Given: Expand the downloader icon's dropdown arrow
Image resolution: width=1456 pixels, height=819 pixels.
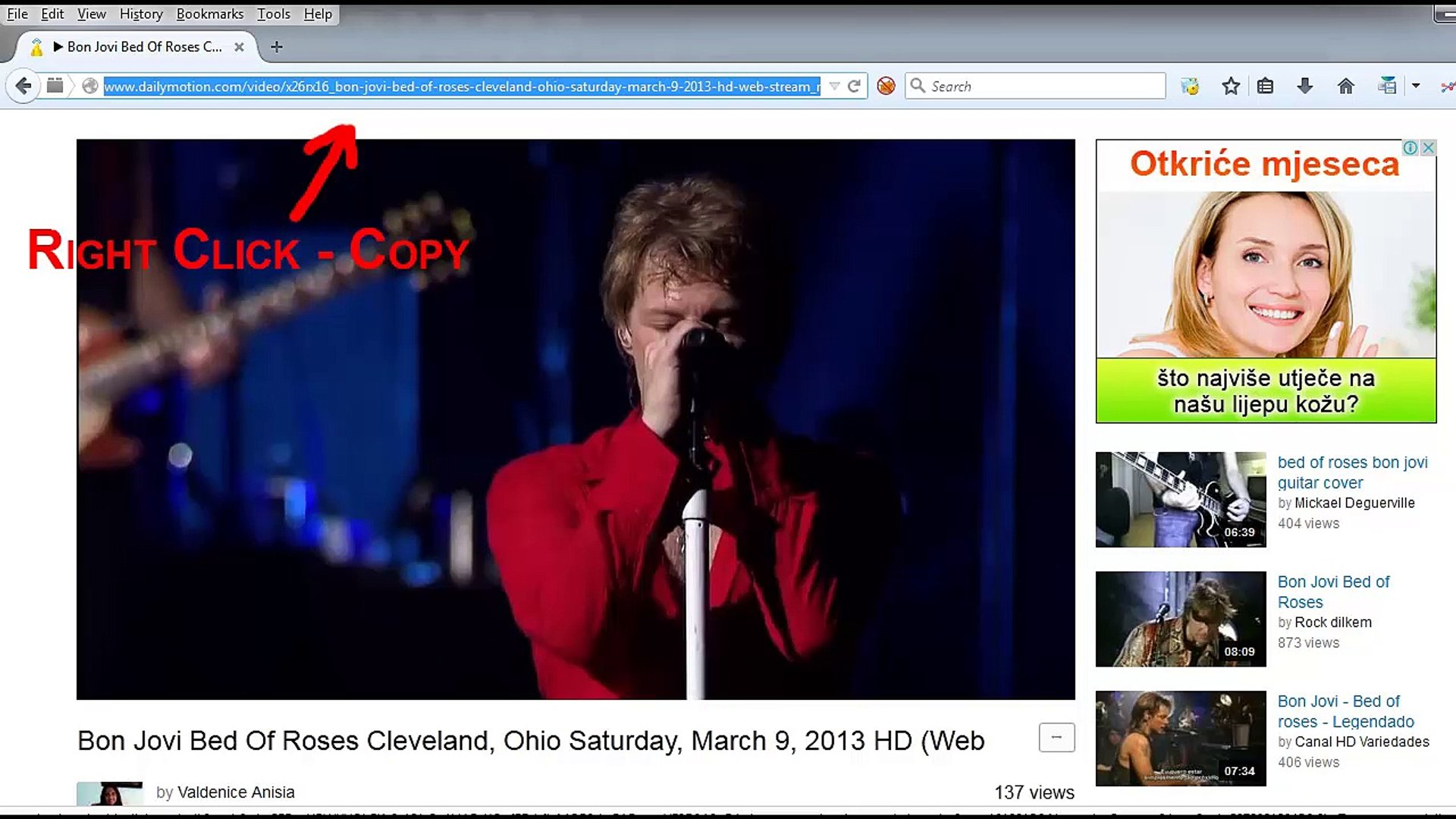Looking at the screenshot, I should (x=1417, y=85).
